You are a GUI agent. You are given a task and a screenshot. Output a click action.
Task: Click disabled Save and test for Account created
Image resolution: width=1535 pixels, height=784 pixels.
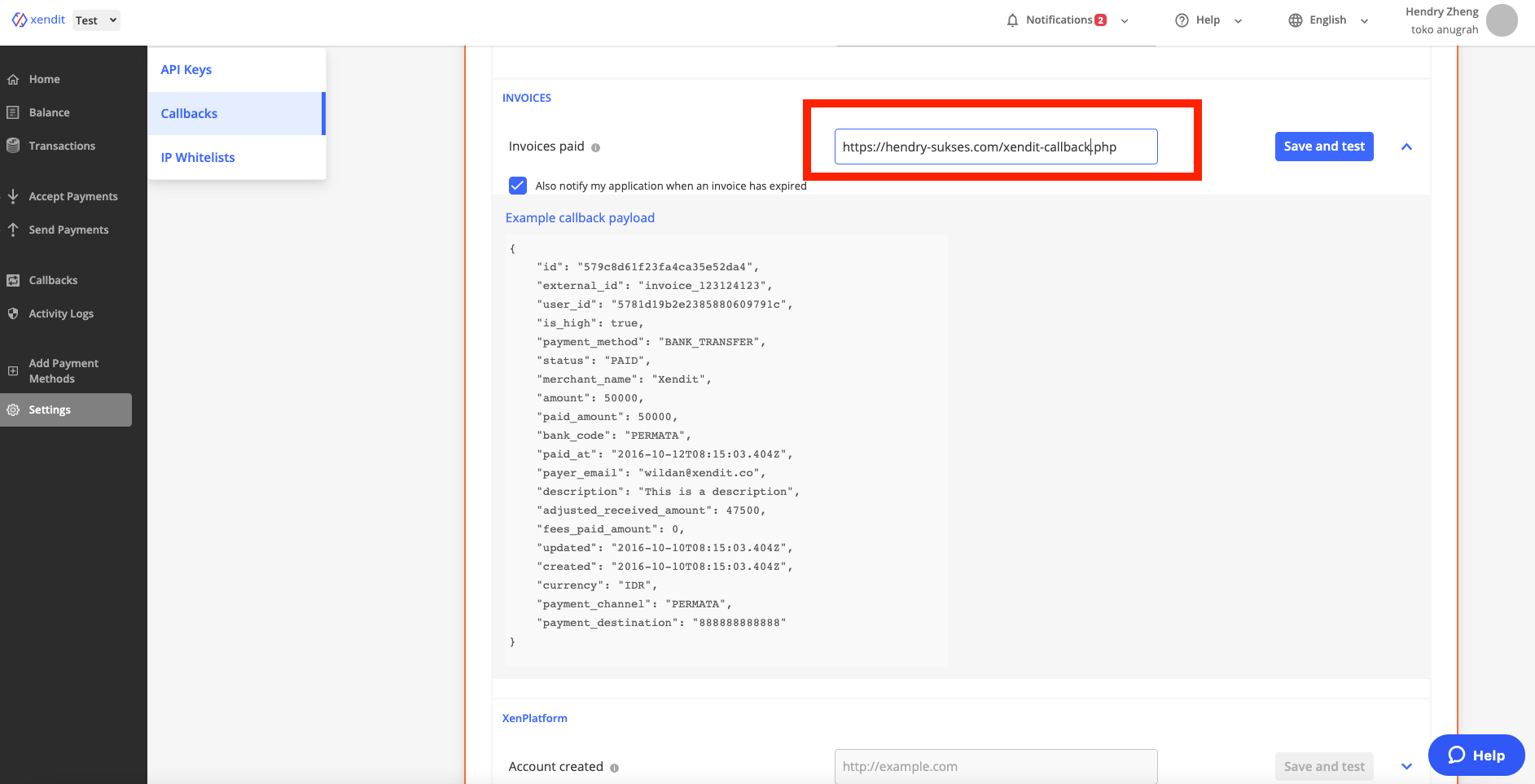pyautogui.click(x=1324, y=766)
